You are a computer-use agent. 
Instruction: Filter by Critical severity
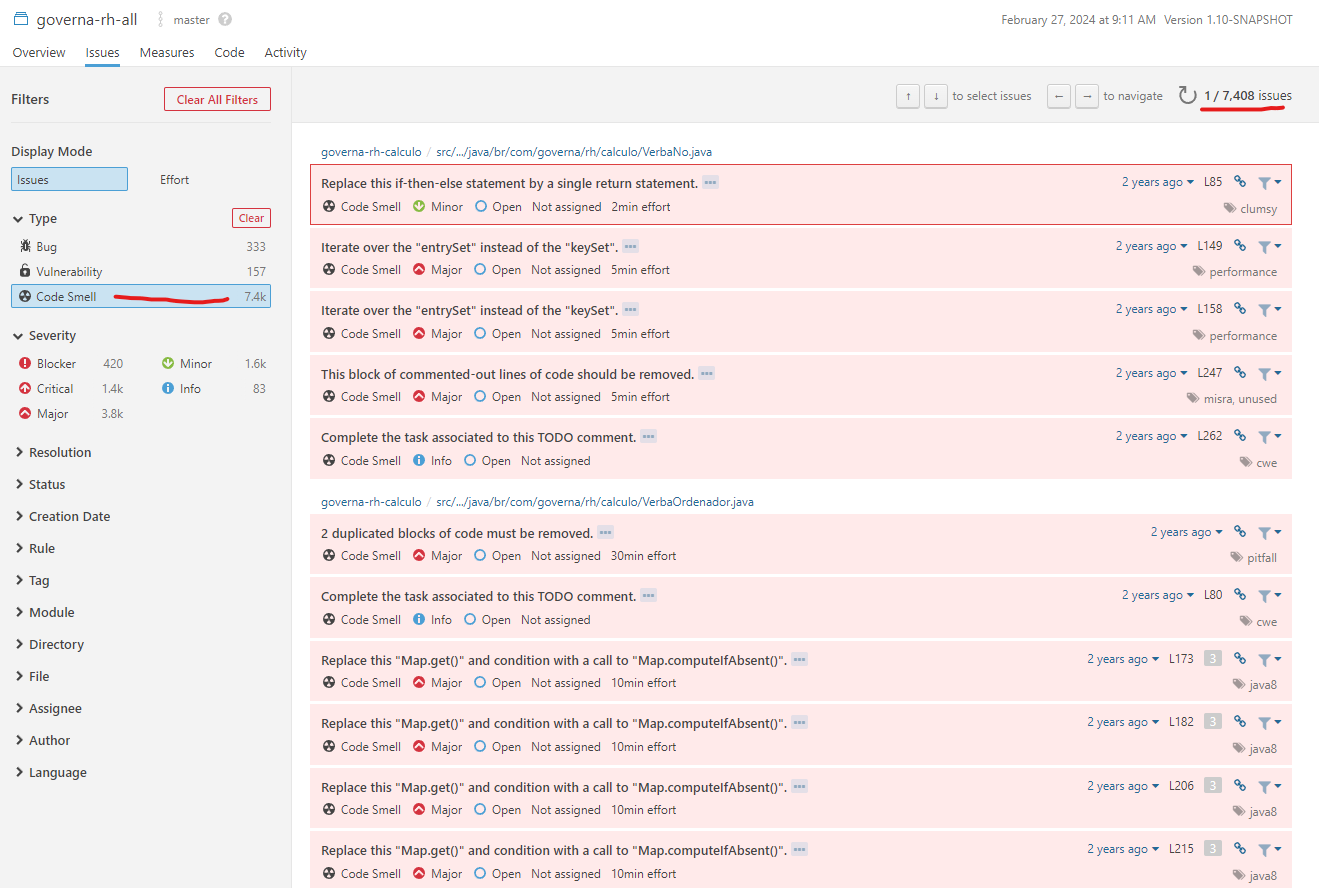71,389
